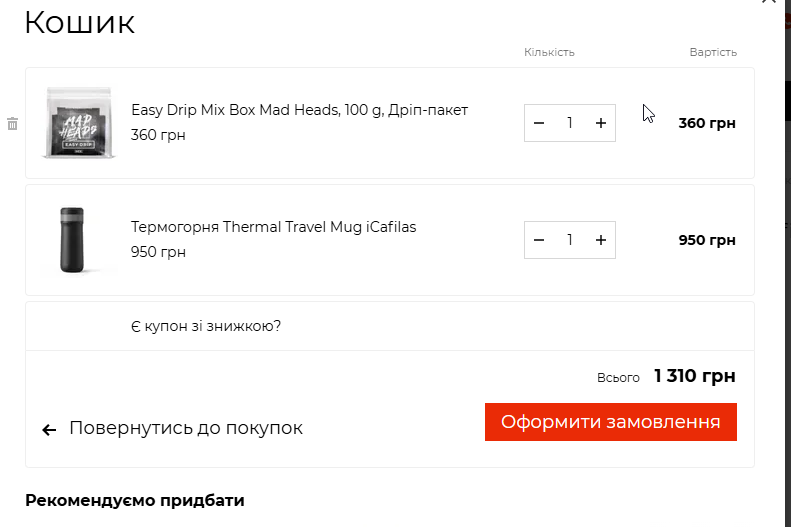791x527 pixels.
Task: Increase Thermal Travel Mug quantity with plus
Action: pos(601,240)
